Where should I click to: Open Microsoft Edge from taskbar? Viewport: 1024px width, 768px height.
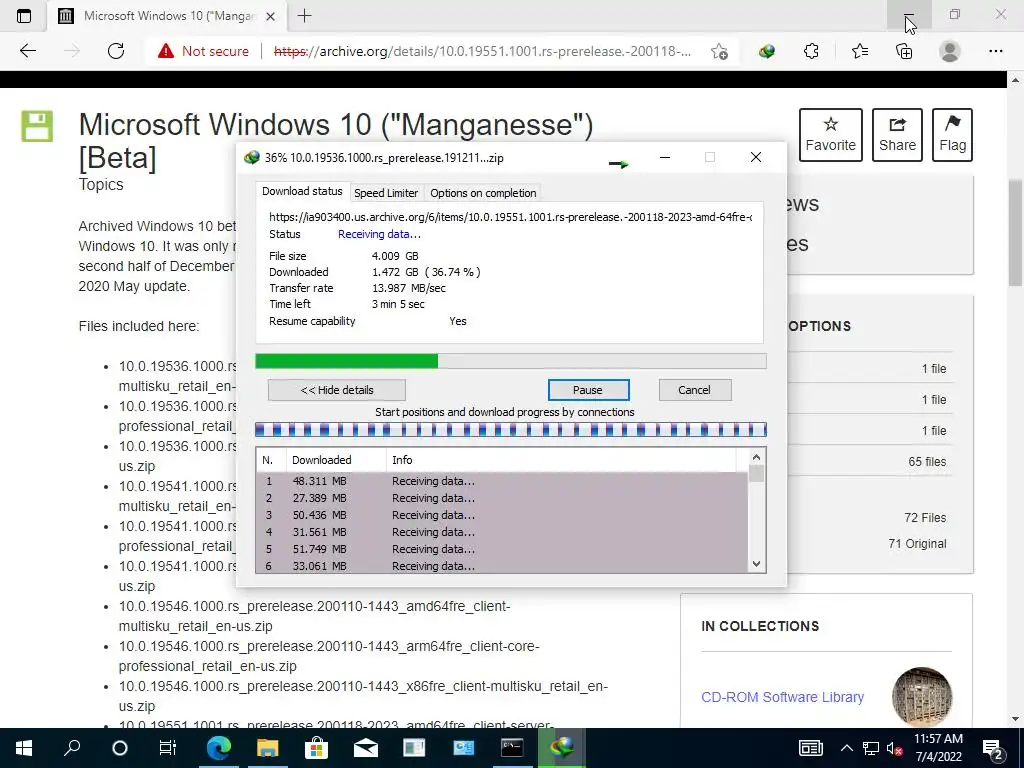pos(219,748)
